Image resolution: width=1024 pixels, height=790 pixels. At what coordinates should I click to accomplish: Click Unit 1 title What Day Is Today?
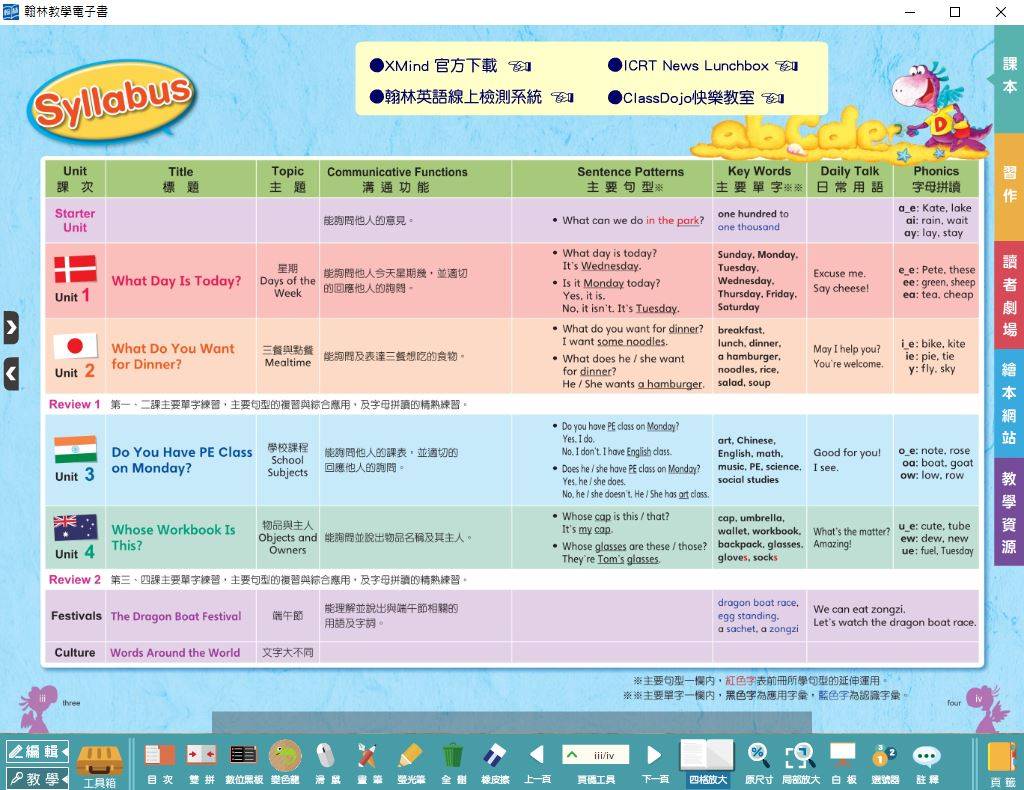(x=176, y=281)
